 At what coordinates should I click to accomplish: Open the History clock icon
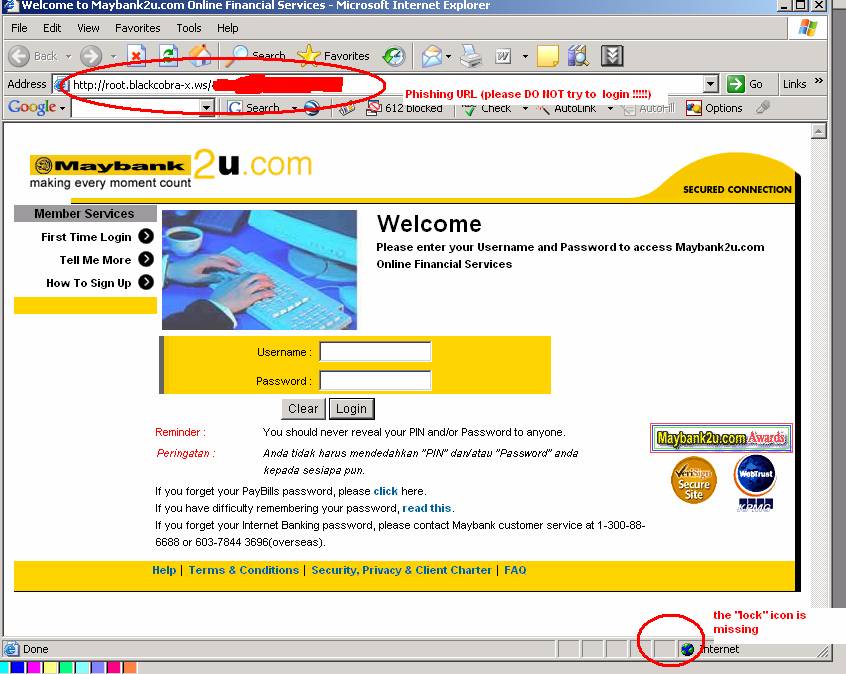[394, 56]
